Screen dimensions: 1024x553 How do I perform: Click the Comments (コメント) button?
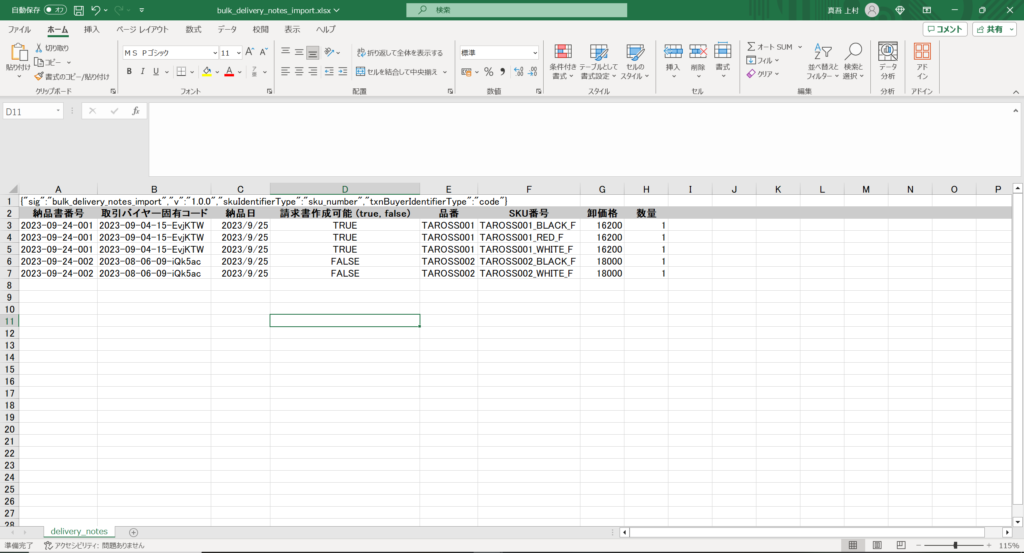tap(945, 29)
